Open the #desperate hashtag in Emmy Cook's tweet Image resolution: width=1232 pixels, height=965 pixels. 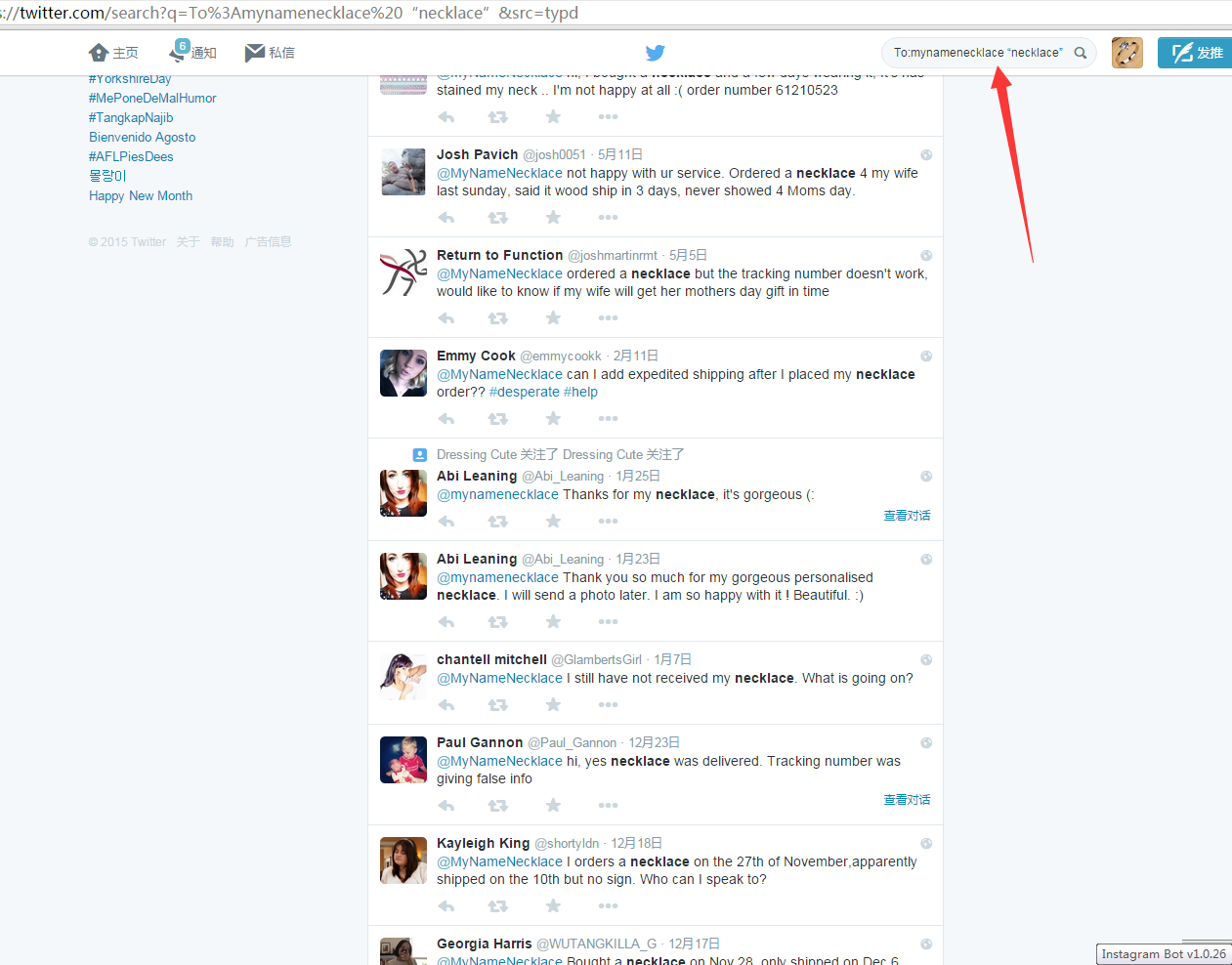(x=525, y=392)
